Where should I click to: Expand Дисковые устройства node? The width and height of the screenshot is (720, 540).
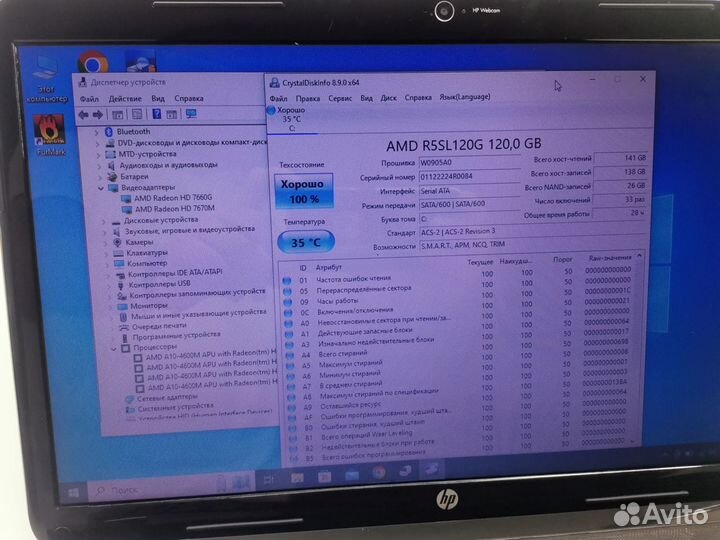click(x=104, y=221)
